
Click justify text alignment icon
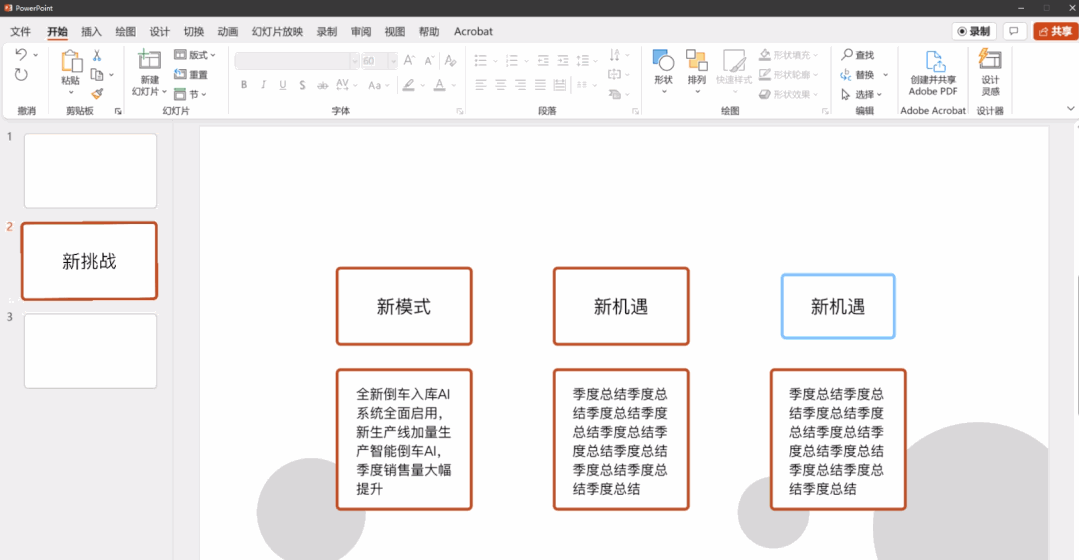[x=540, y=85]
